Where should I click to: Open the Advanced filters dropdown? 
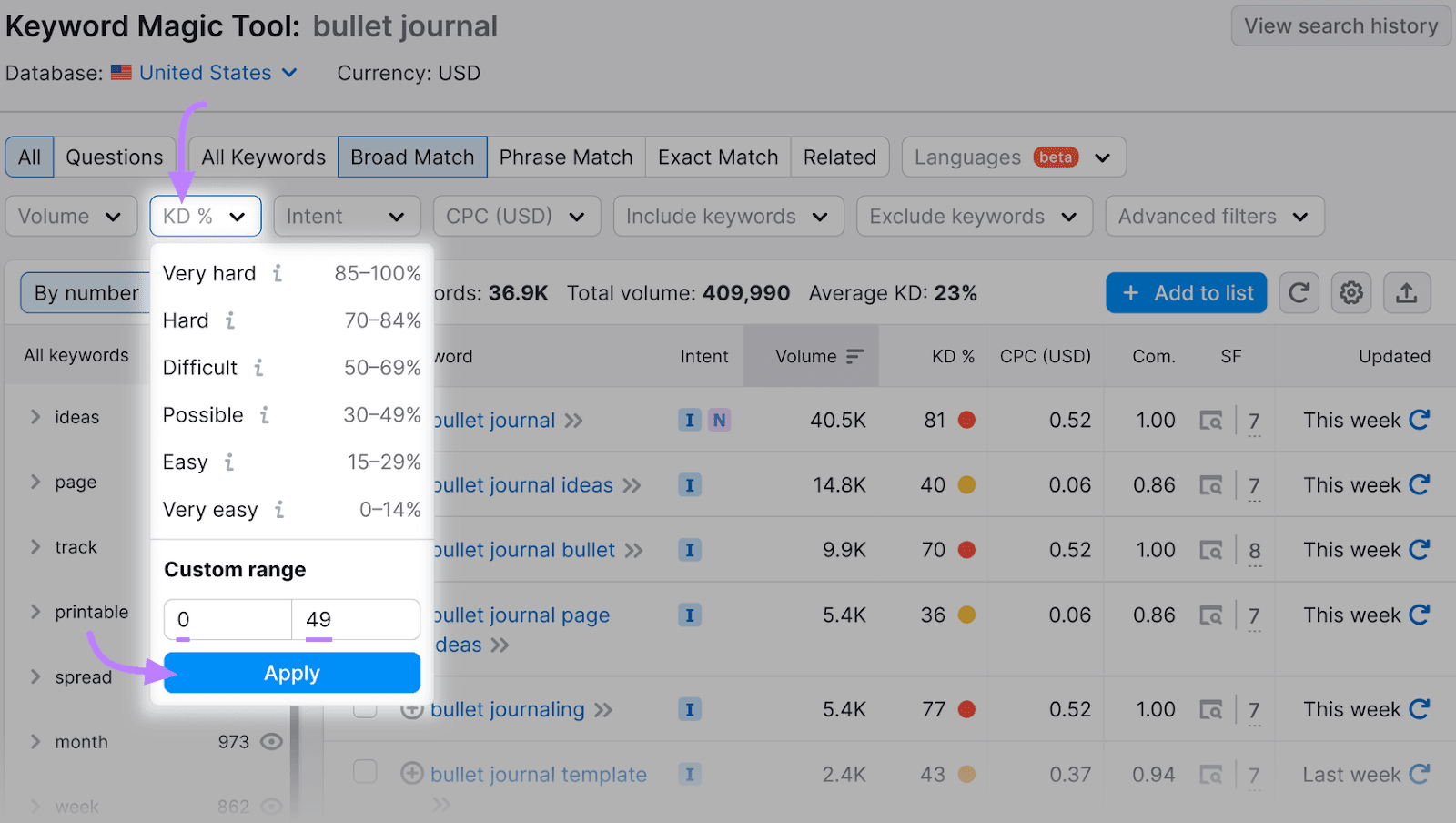[1213, 216]
